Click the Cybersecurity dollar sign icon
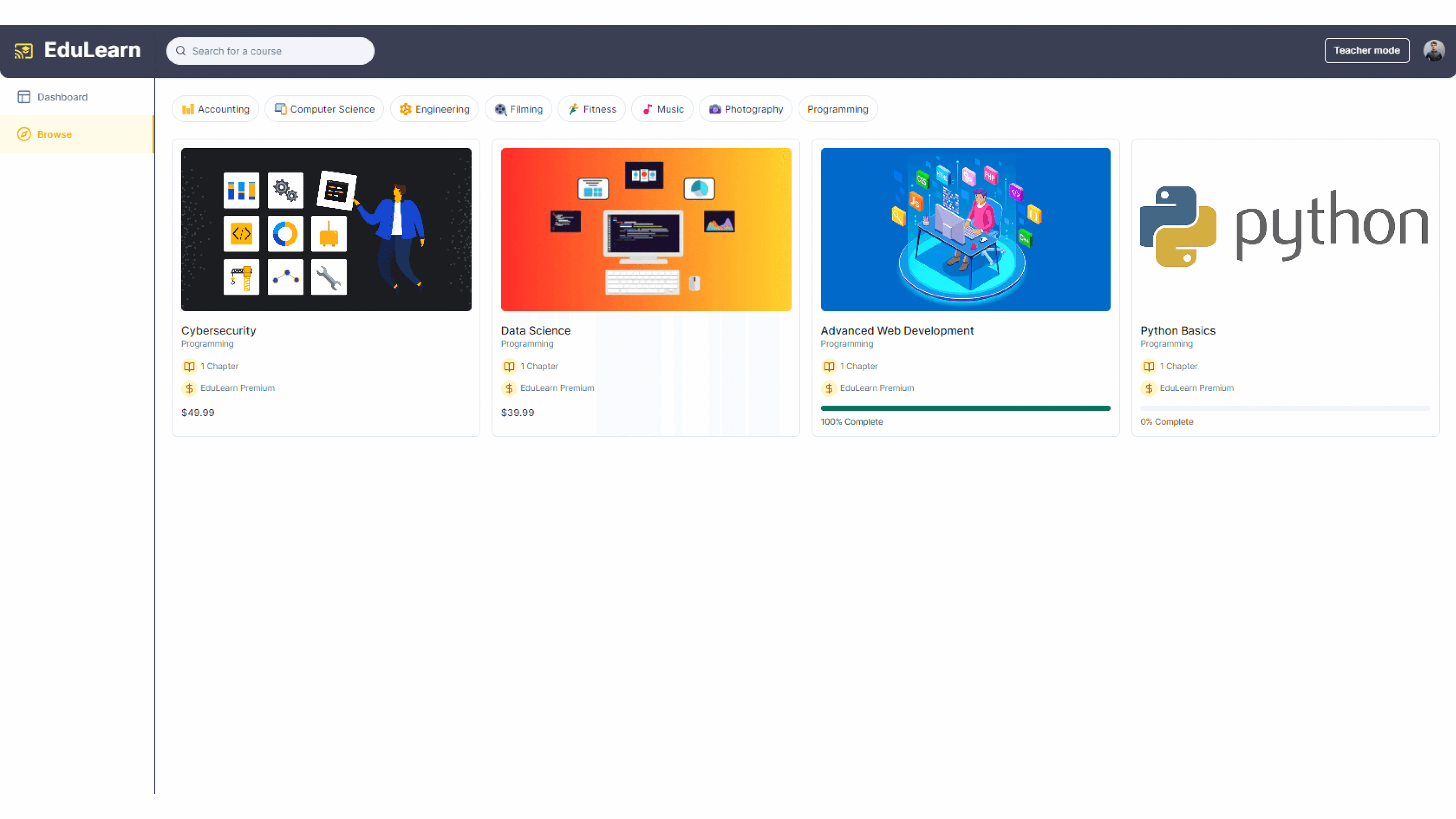 tap(189, 388)
